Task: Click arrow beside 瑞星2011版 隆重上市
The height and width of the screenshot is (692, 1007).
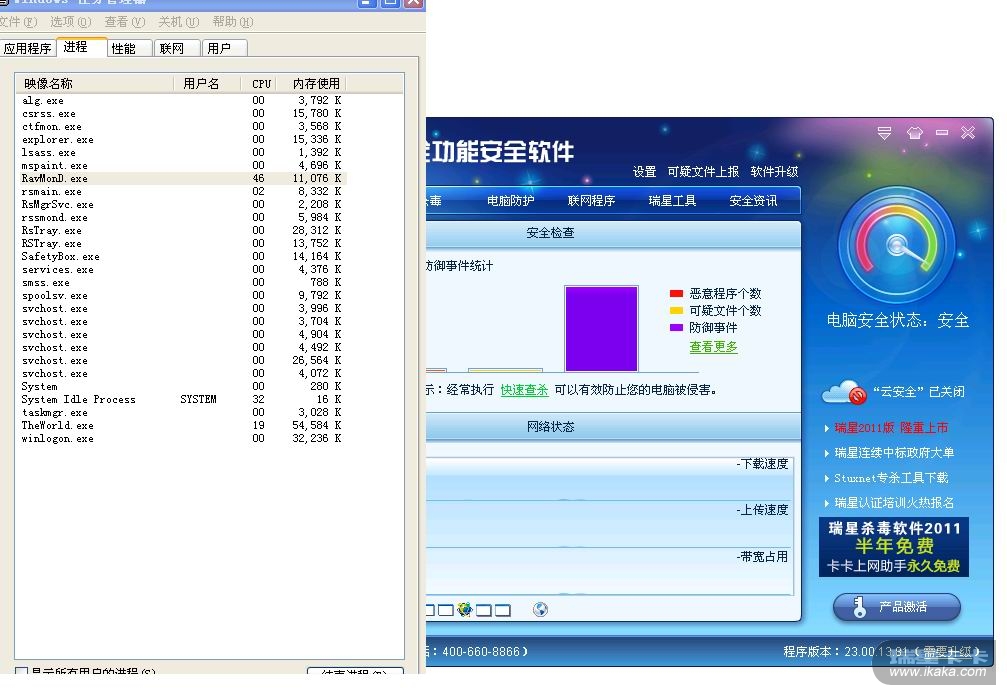Action: pyautogui.click(x=827, y=428)
